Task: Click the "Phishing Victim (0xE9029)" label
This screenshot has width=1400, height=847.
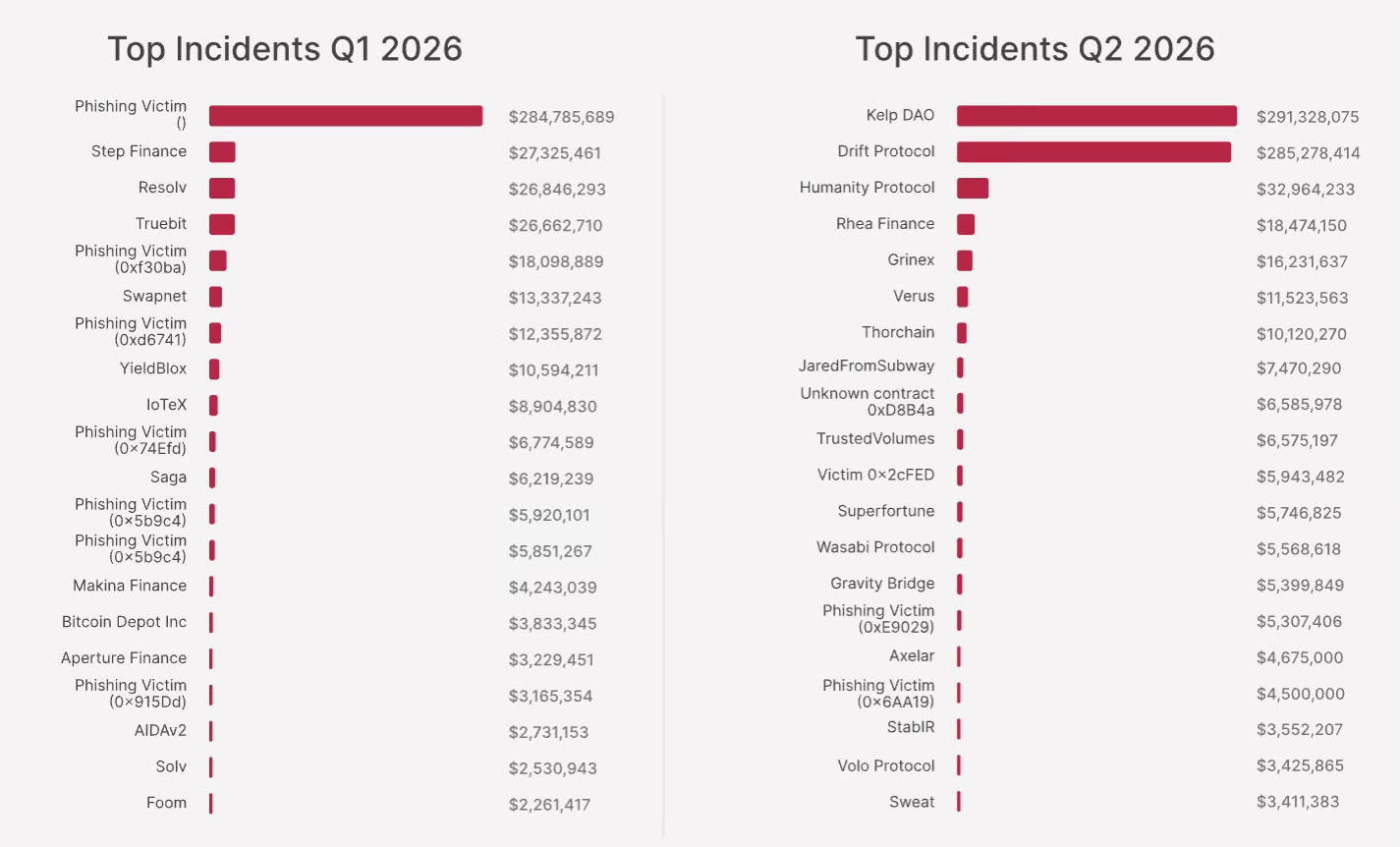Action: coord(878,619)
